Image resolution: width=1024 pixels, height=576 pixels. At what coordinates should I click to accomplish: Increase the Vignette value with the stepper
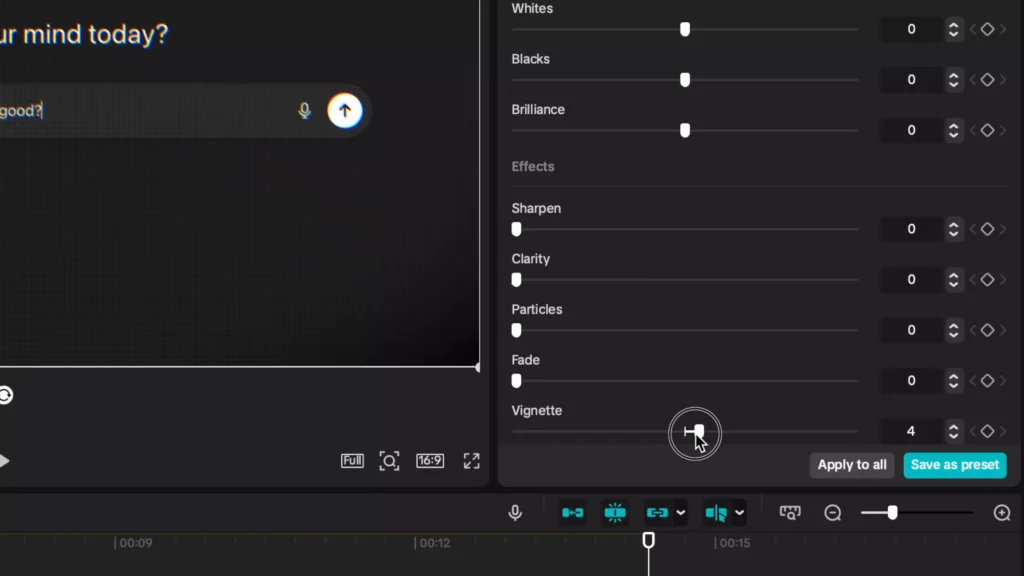(x=953, y=426)
